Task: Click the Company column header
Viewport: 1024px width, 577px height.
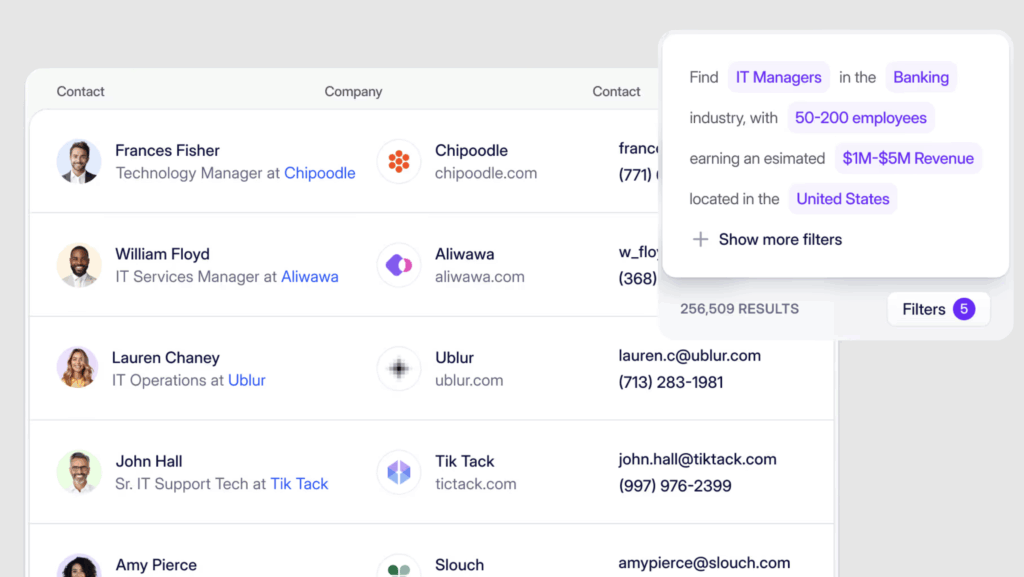Action: (x=353, y=91)
